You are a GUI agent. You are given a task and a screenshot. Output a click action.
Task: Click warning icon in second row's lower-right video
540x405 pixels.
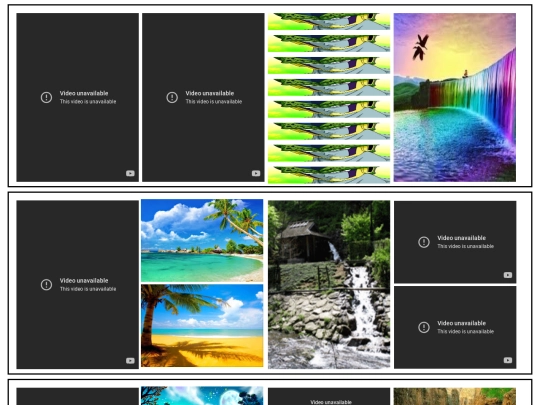tap(424, 327)
